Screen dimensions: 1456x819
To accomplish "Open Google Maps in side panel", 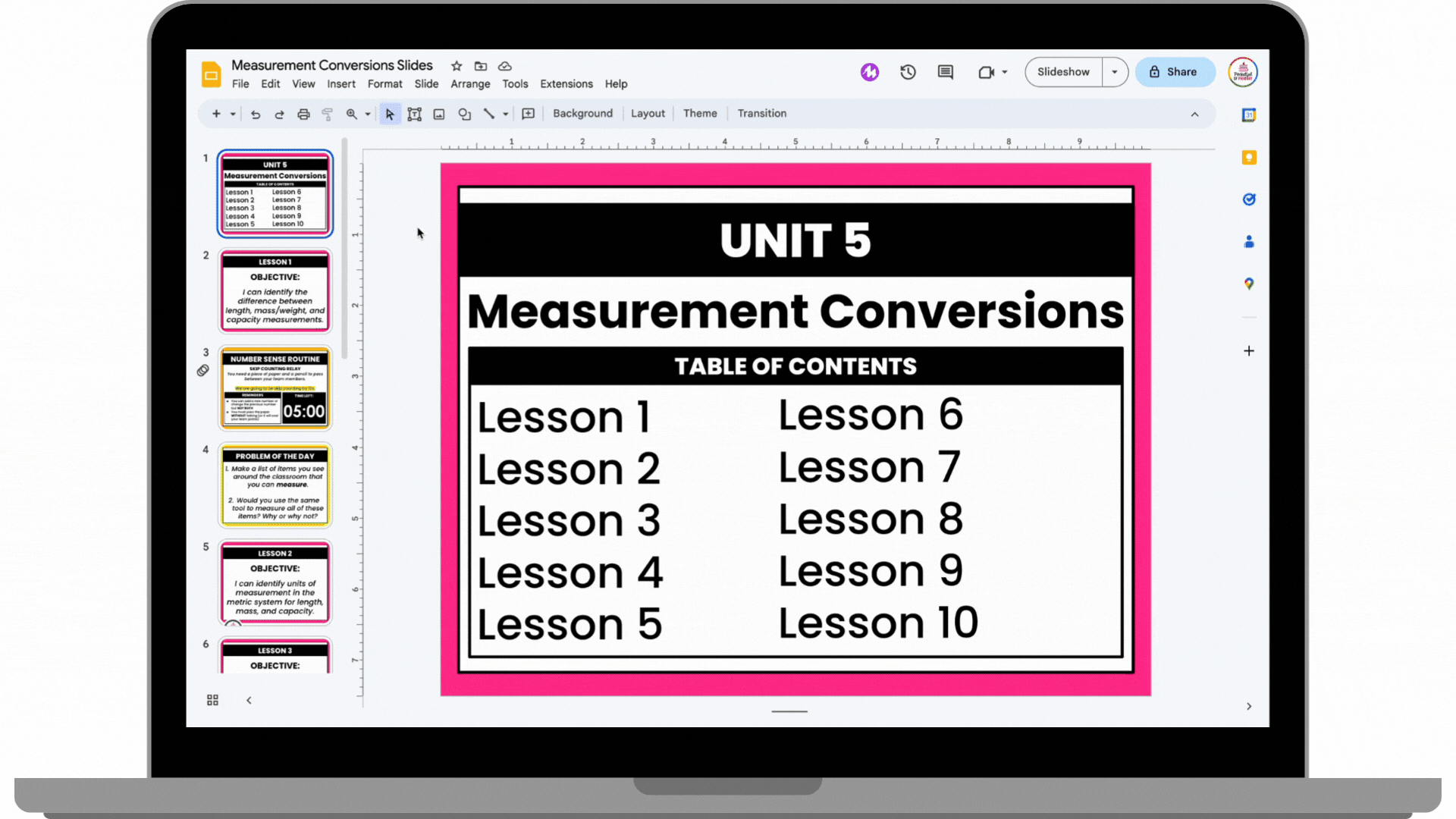I will tap(1249, 284).
